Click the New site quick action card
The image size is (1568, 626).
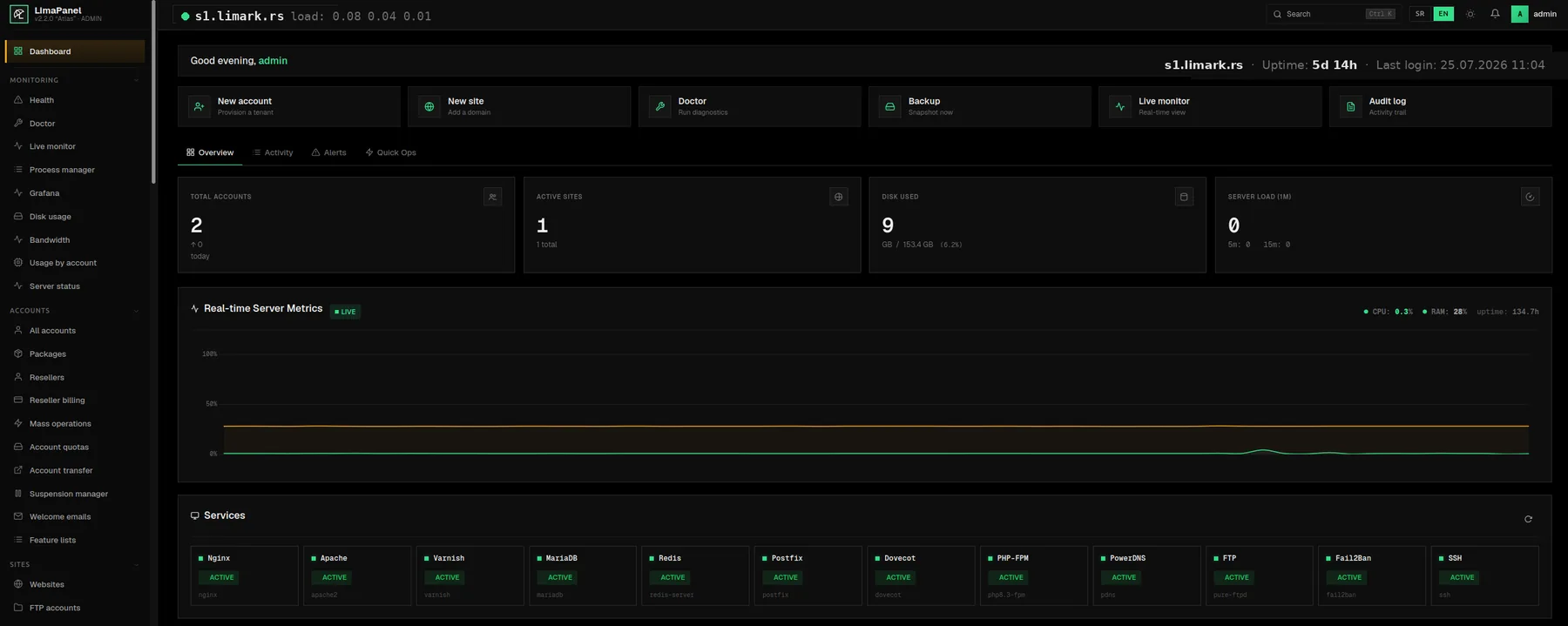click(519, 106)
